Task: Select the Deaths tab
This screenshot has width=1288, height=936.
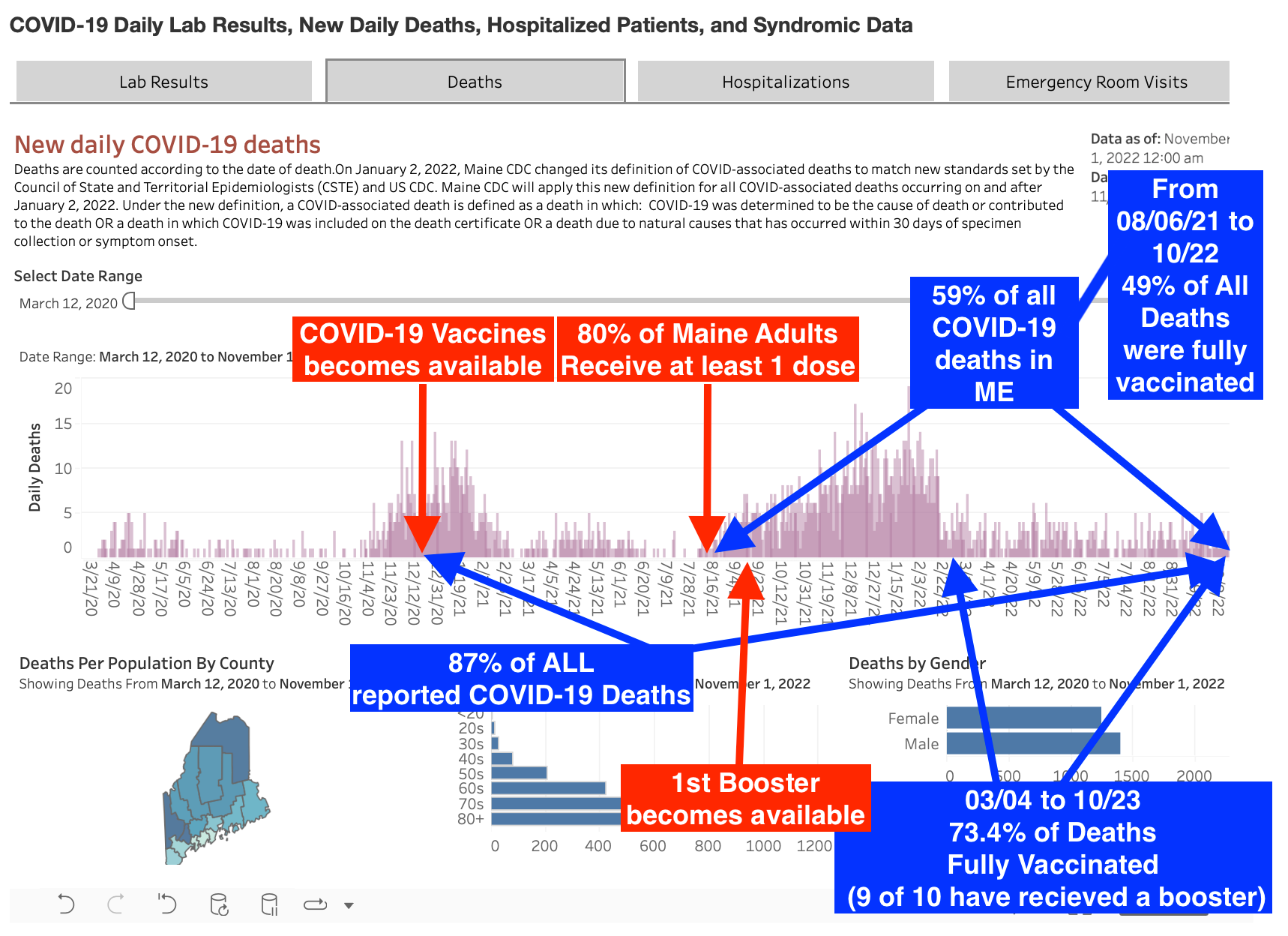Action: [x=475, y=81]
